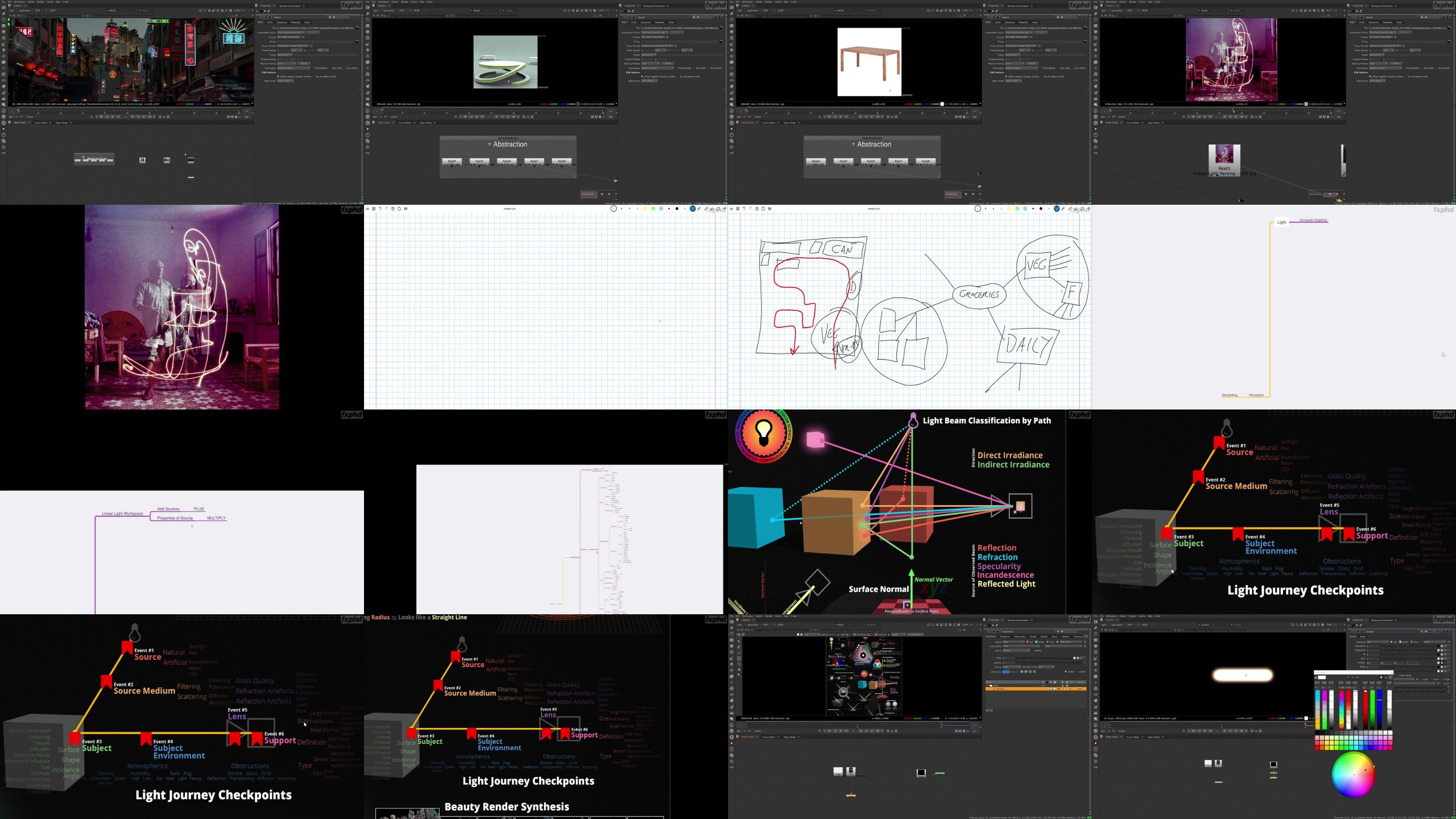Click new page icon in blank grid notebook frame
1456x819 pixels.
pyautogui.click(x=399, y=208)
